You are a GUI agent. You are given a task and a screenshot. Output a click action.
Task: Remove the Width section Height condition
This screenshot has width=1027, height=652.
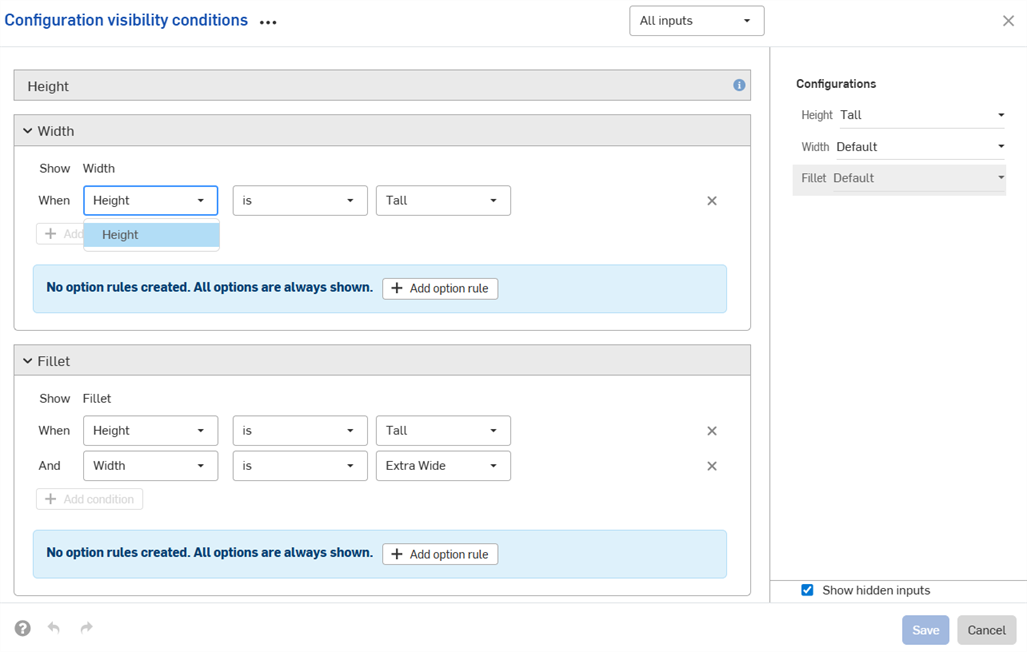[712, 201]
